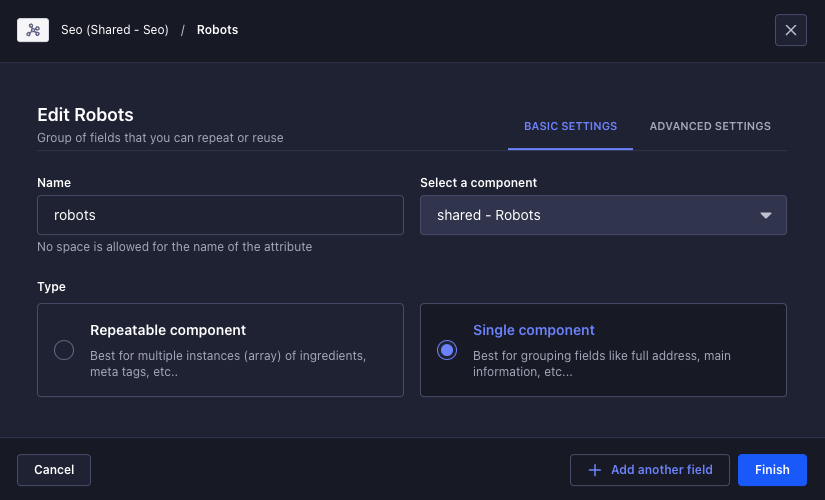Click the Finish button

(x=772, y=470)
